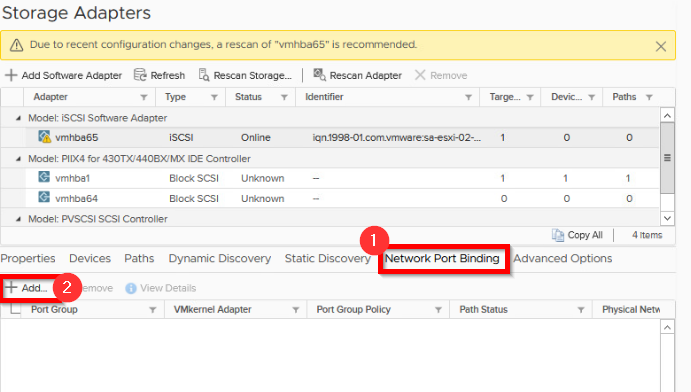This screenshot has height=392, width=691.
Task: Open filter for Port Group column
Action: click(152, 310)
